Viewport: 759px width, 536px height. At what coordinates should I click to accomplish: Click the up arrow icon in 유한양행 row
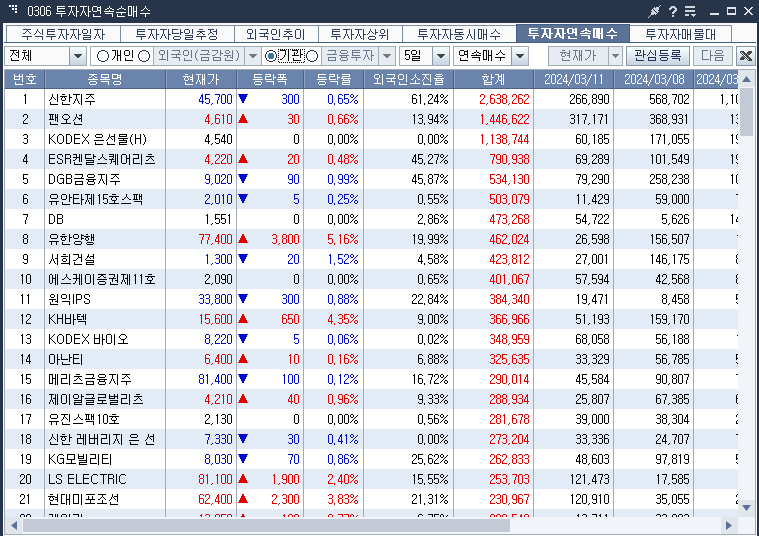243,239
